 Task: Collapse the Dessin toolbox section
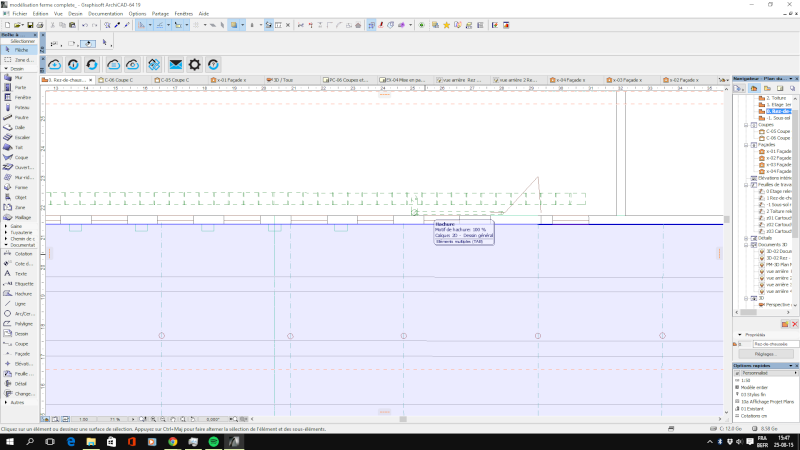(x=6, y=68)
